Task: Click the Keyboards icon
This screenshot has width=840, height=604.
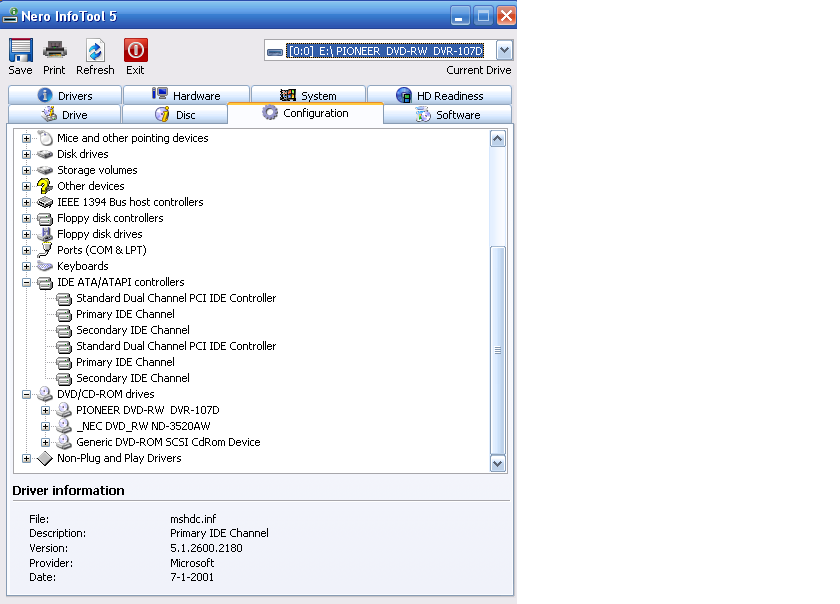Action: [45, 266]
